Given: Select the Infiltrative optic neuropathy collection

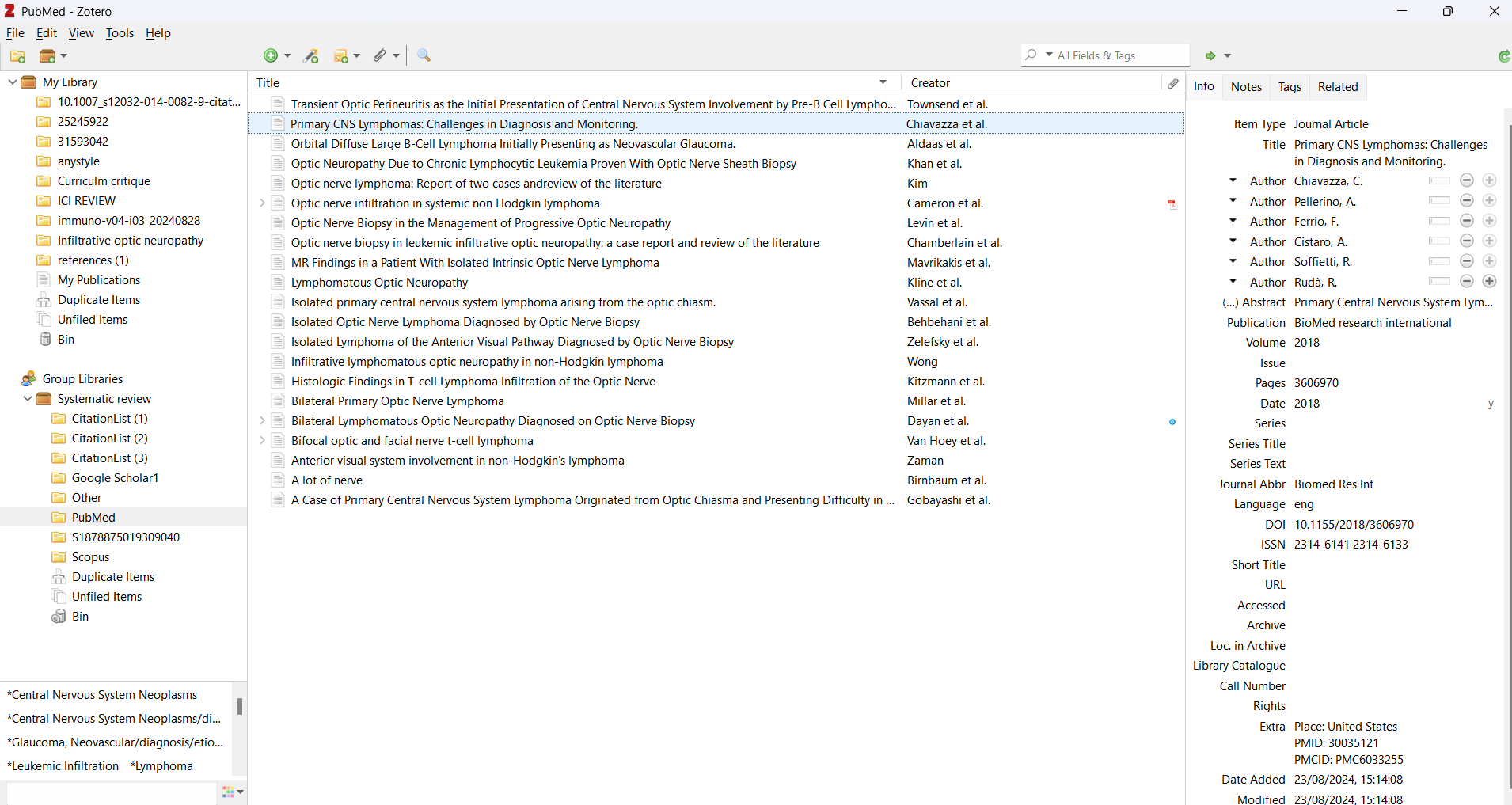Looking at the screenshot, I should pyautogui.click(x=131, y=241).
